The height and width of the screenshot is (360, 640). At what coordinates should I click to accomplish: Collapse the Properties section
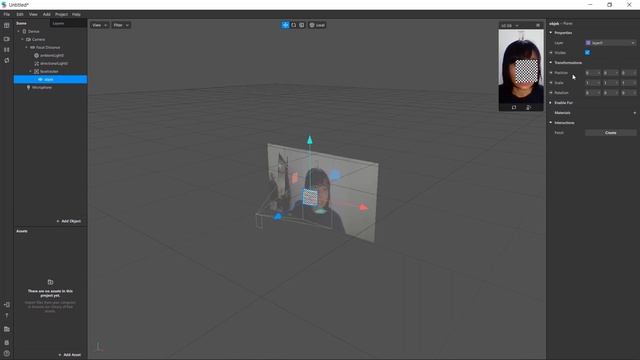click(x=551, y=33)
